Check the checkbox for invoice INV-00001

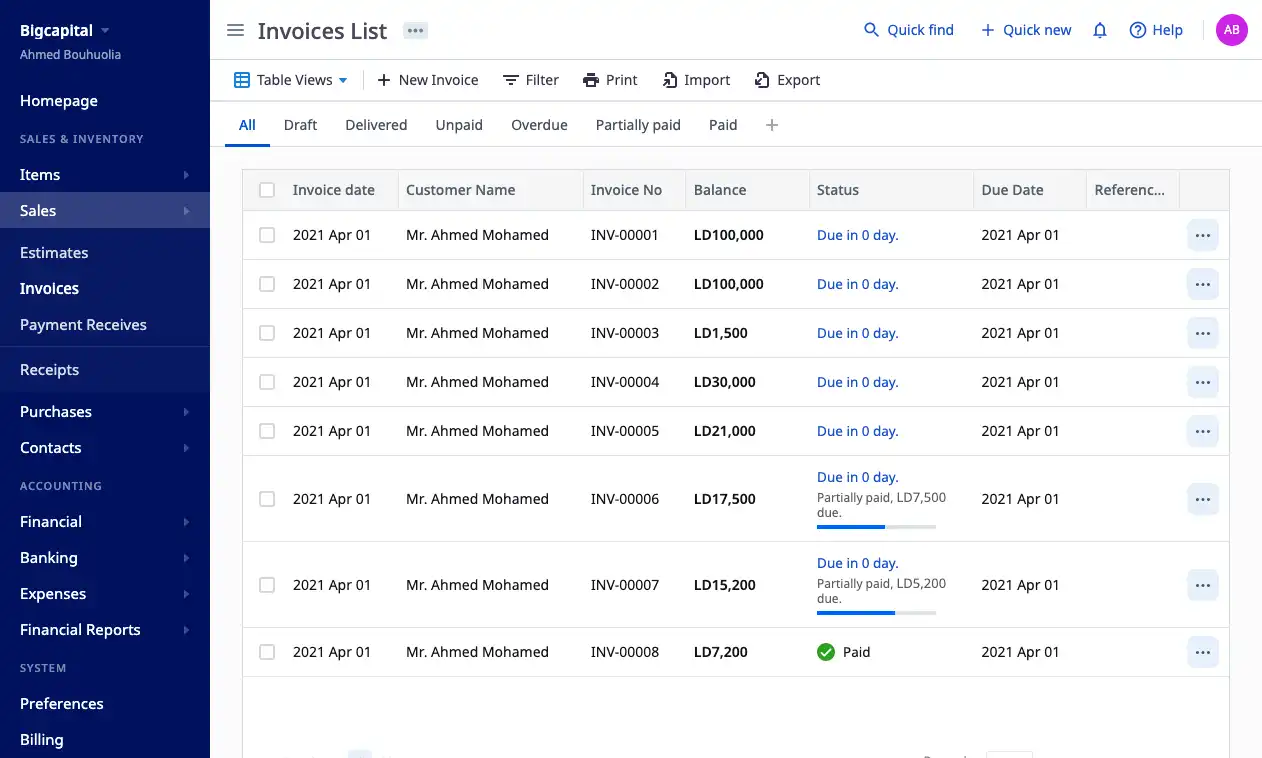(267, 235)
